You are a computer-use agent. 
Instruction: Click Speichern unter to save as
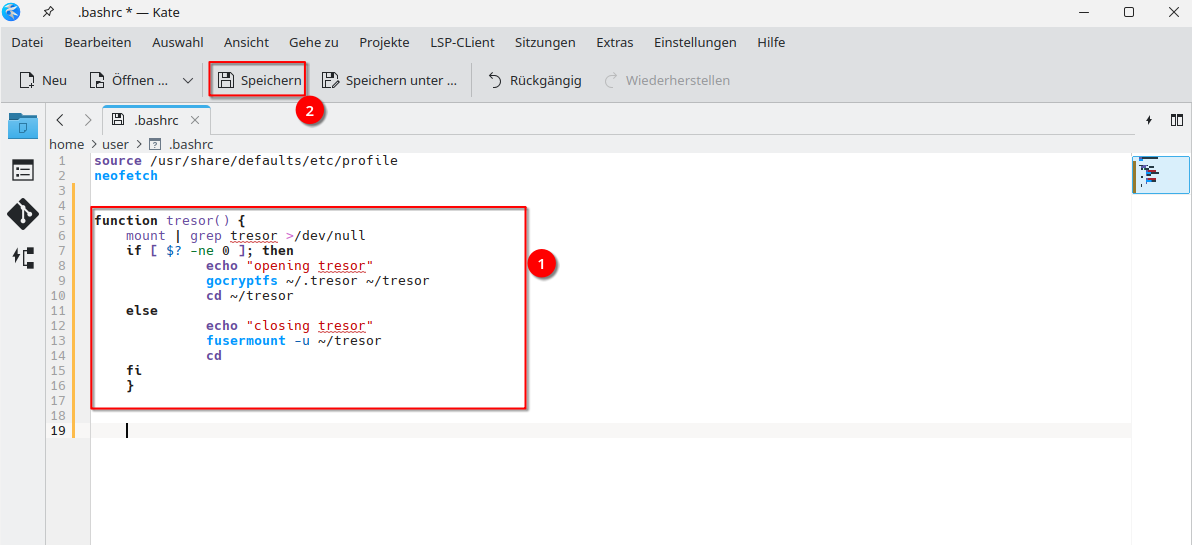click(389, 80)
